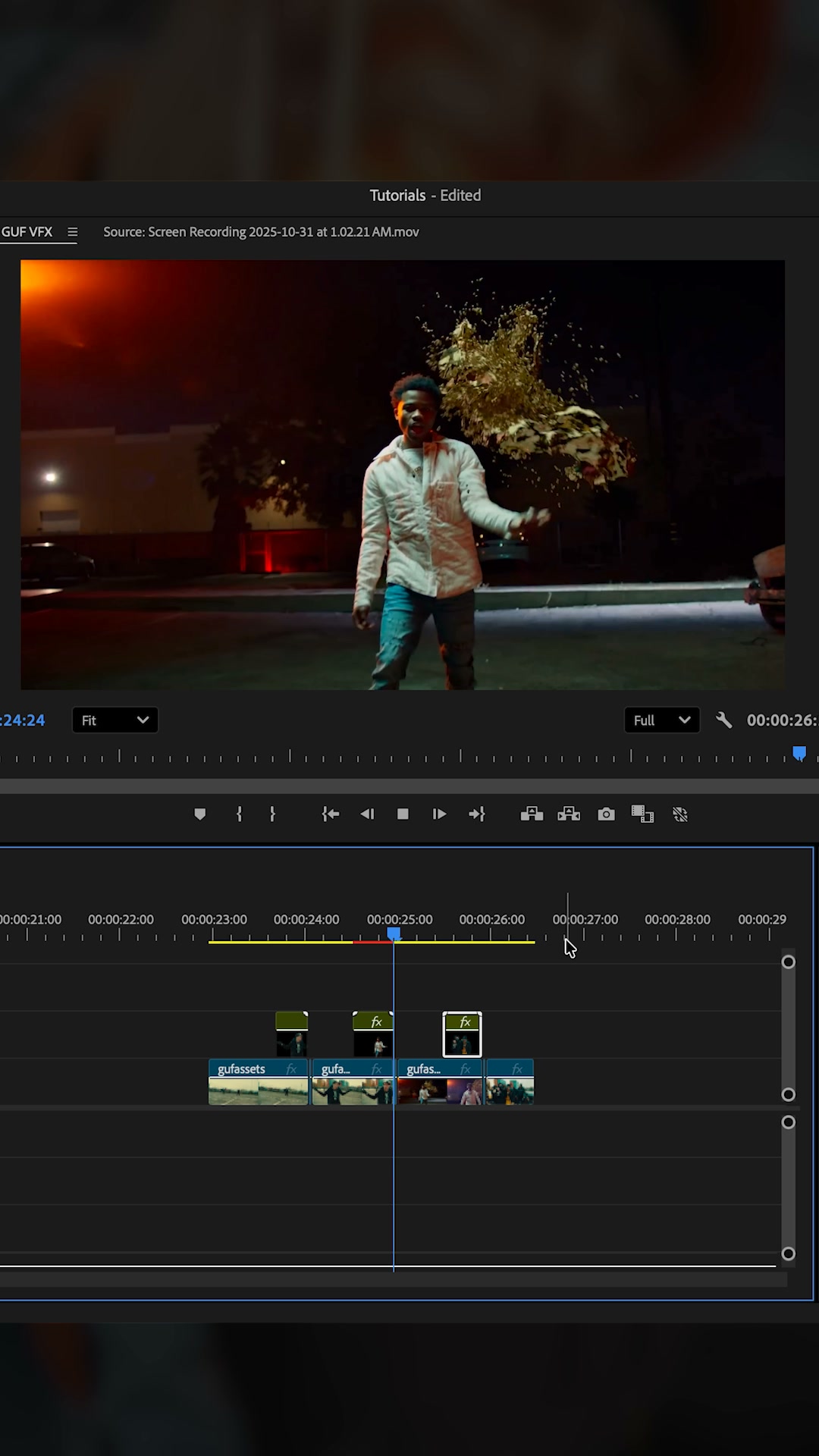This screenshot has height=1456, width=819.
Task: Click the Mark Out bracket icon
Action: 273,814
